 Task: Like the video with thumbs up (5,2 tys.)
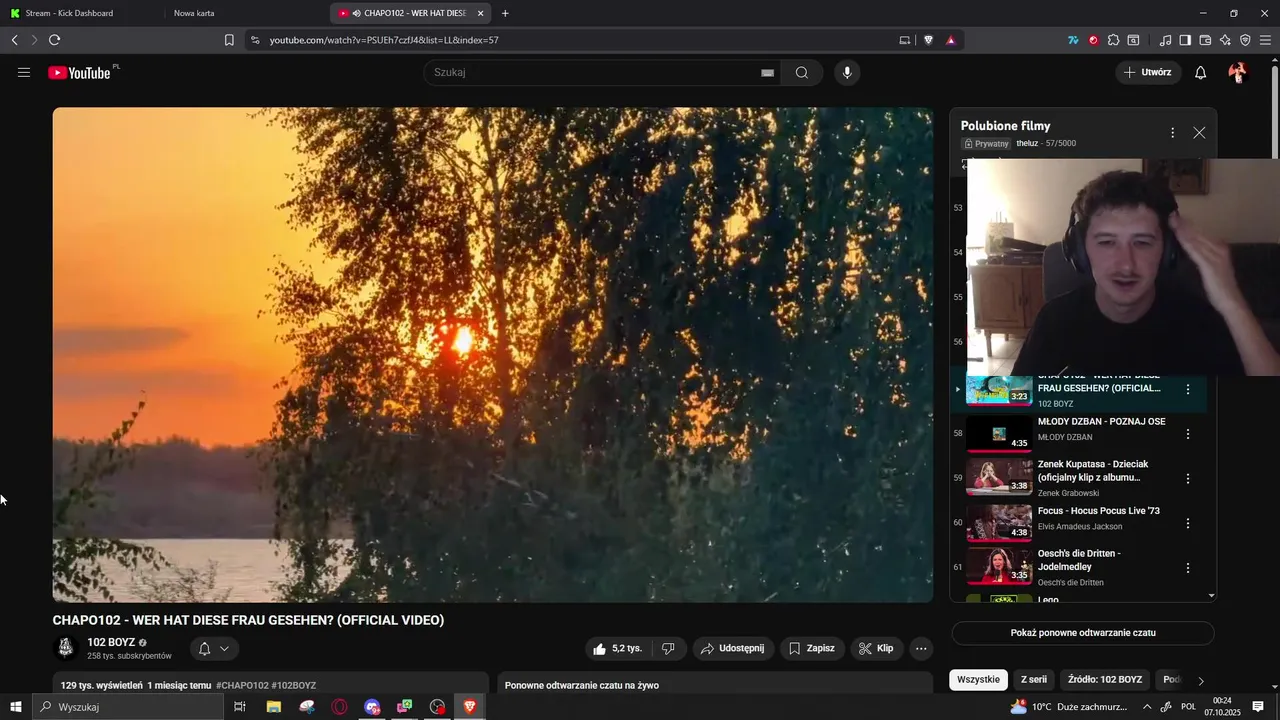tap(618, 648)
